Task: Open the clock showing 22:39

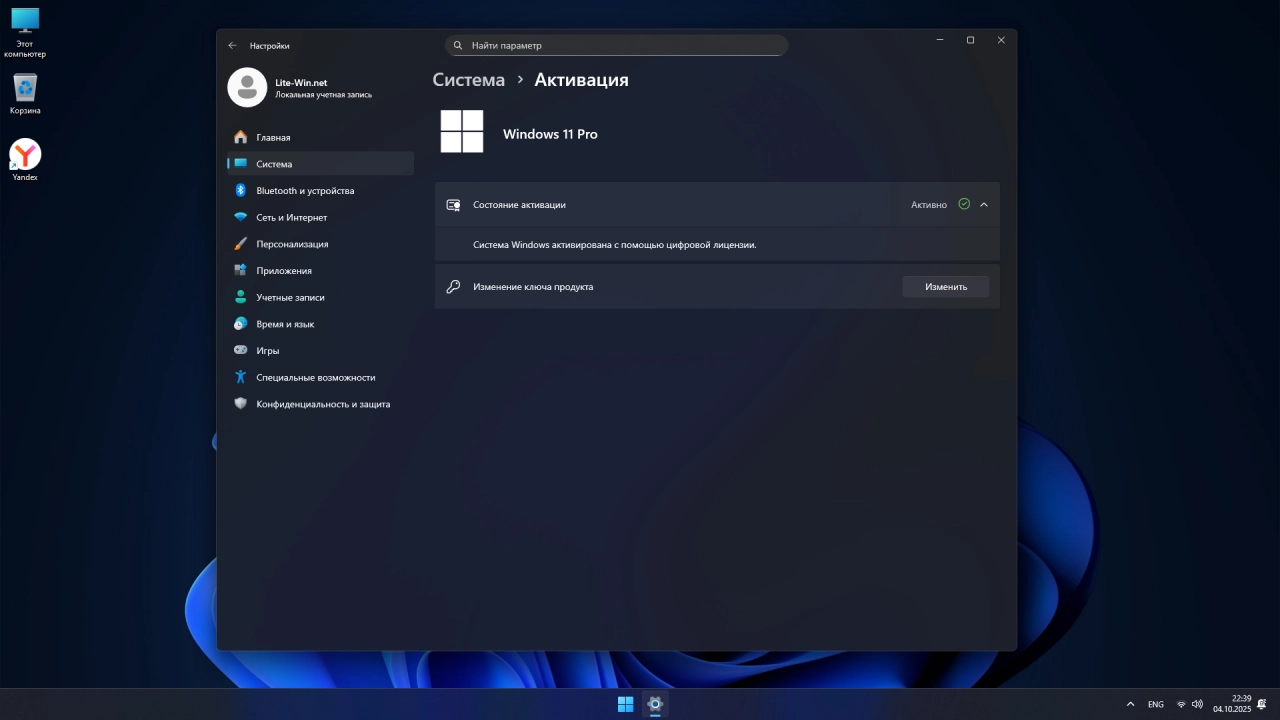Action: pos(1232,704)
